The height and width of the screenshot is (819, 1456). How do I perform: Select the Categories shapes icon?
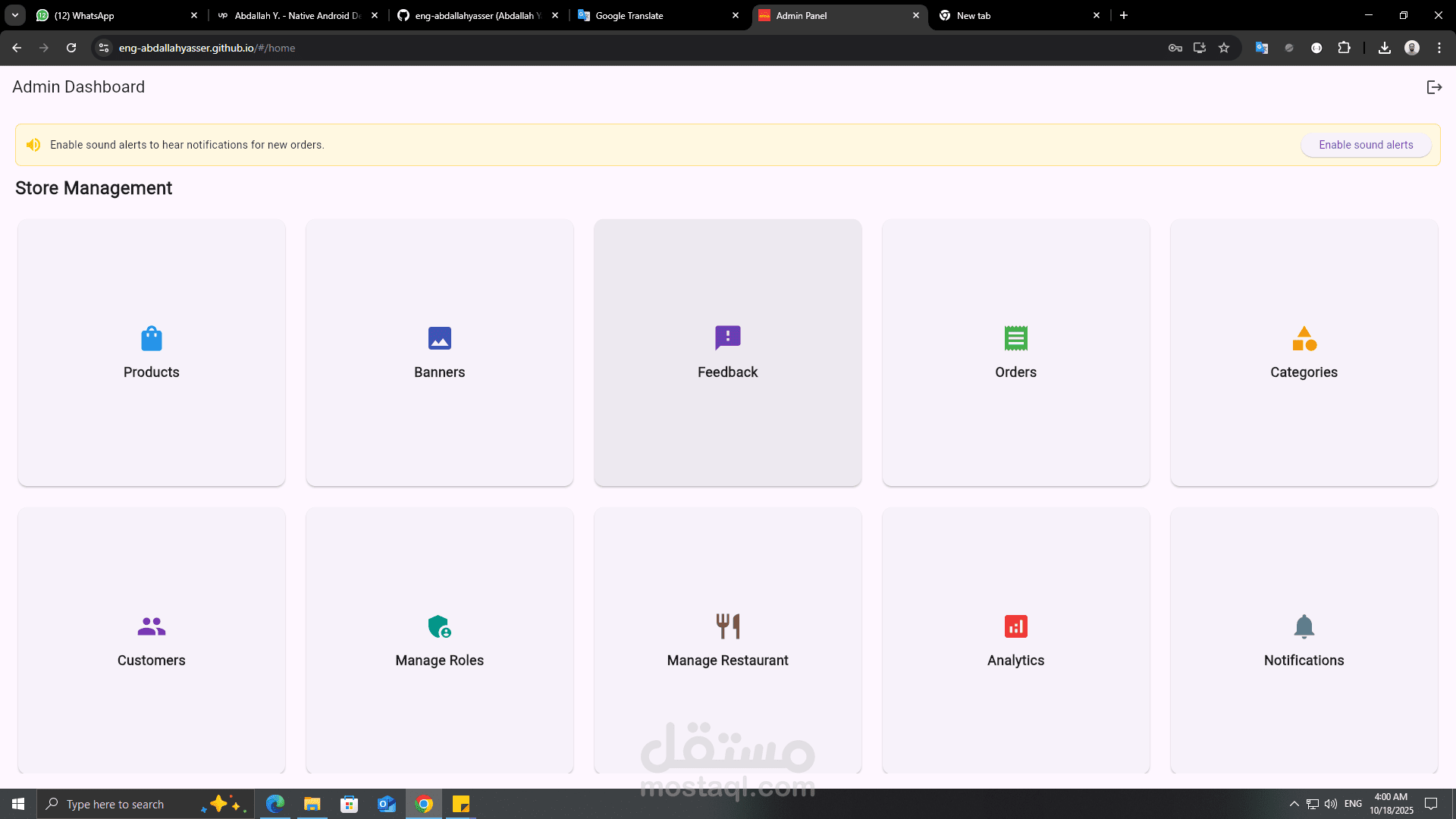[x=1304, y=338]
